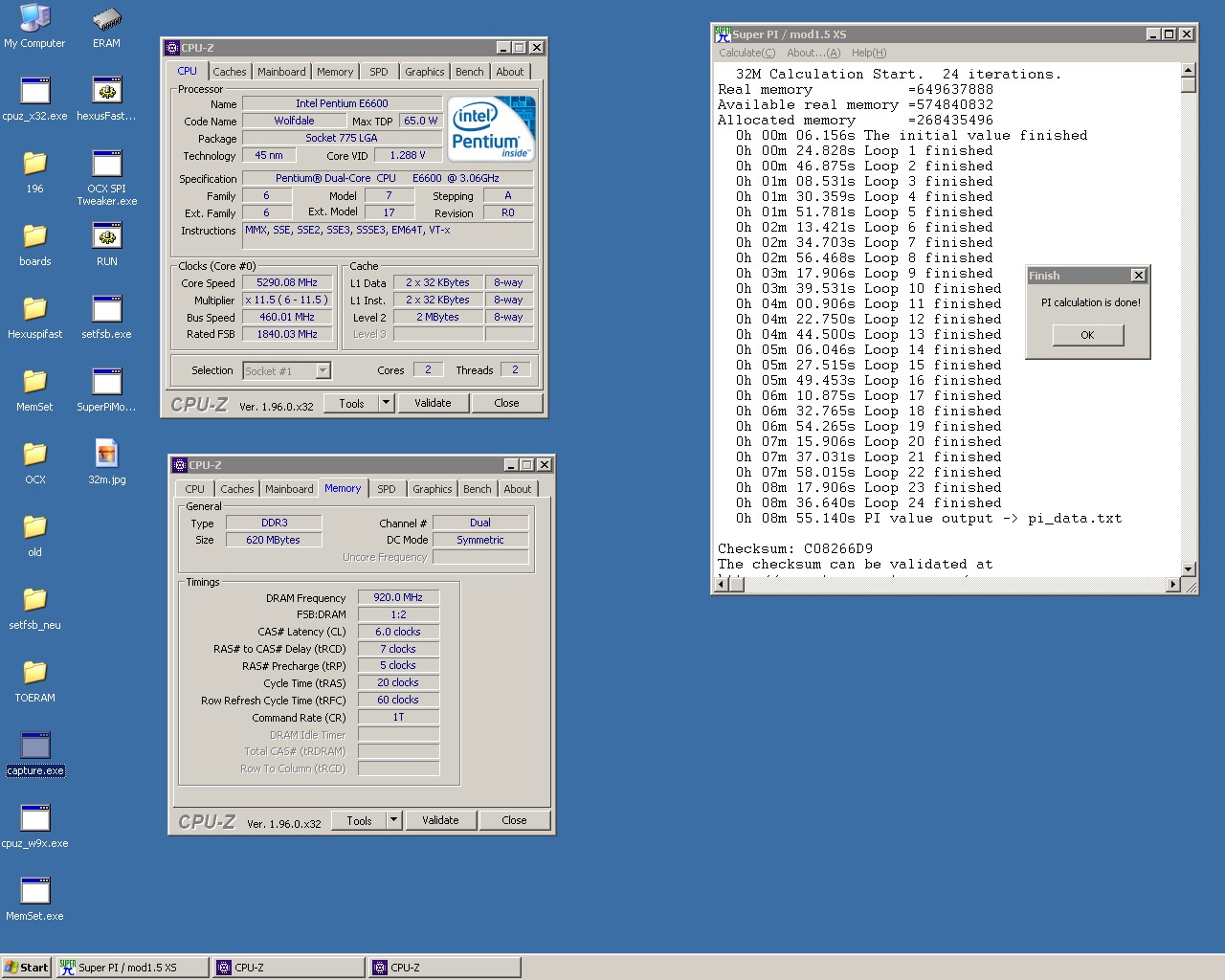Click Close button in upper CPU-Z
This screenshot has height=980, width=1225.
click(x=507, y=403)
